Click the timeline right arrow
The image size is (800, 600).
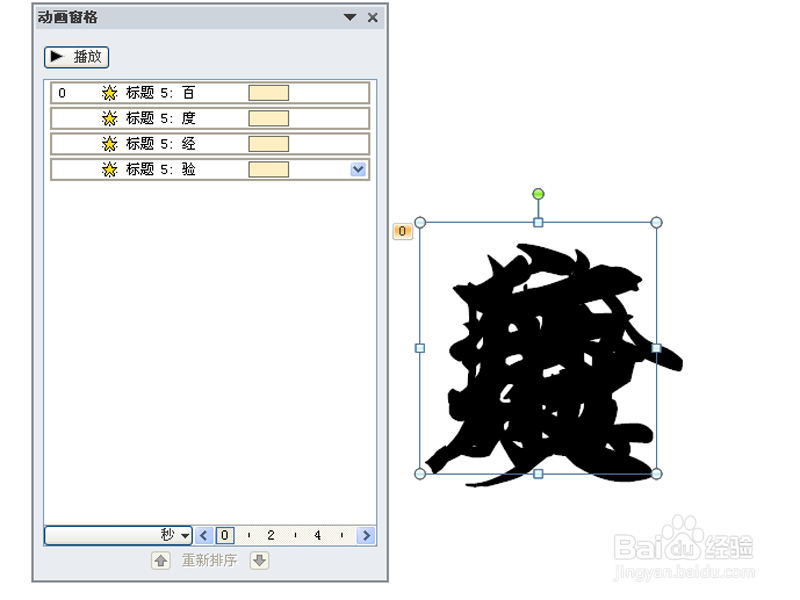tap(366, 535)
